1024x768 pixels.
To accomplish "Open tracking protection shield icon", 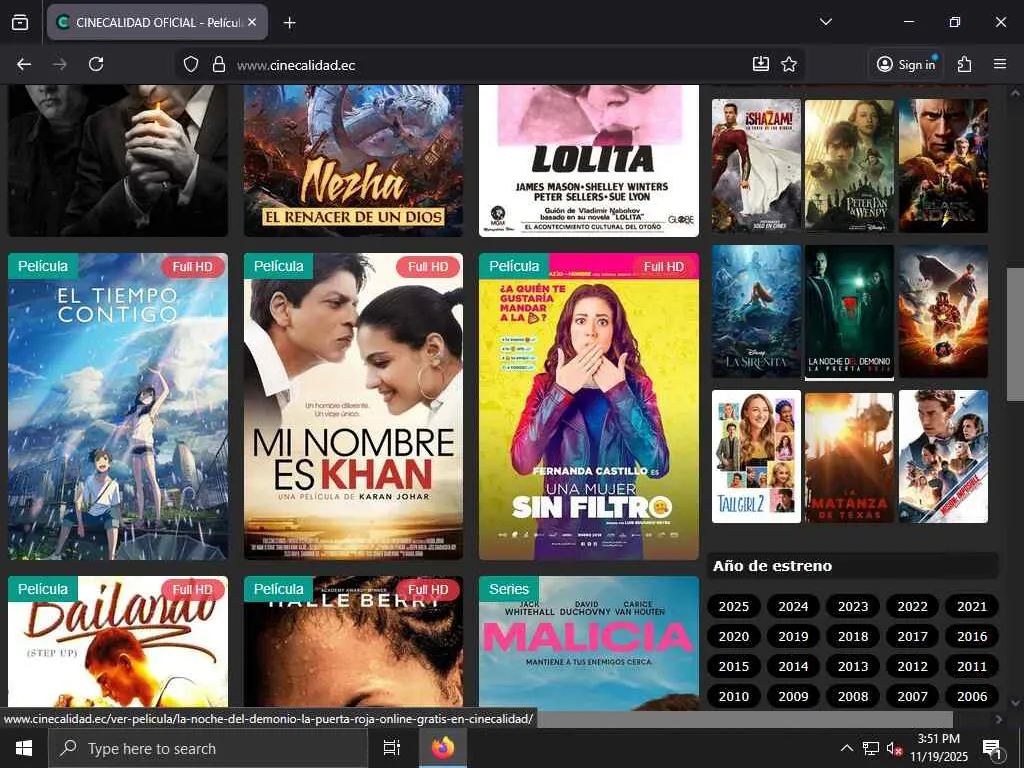I will [x=190, y=65].
